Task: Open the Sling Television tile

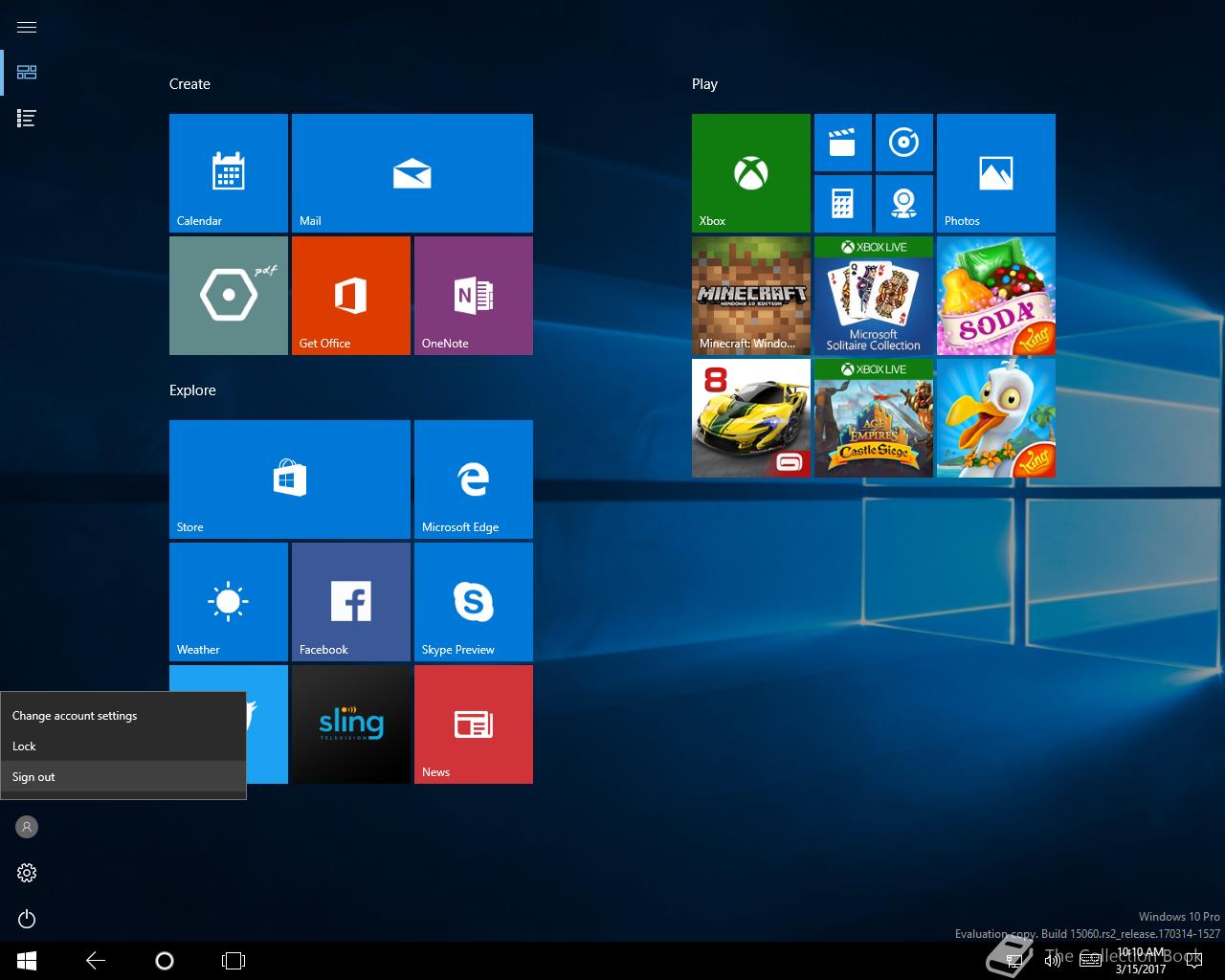Action: [351, 724]
